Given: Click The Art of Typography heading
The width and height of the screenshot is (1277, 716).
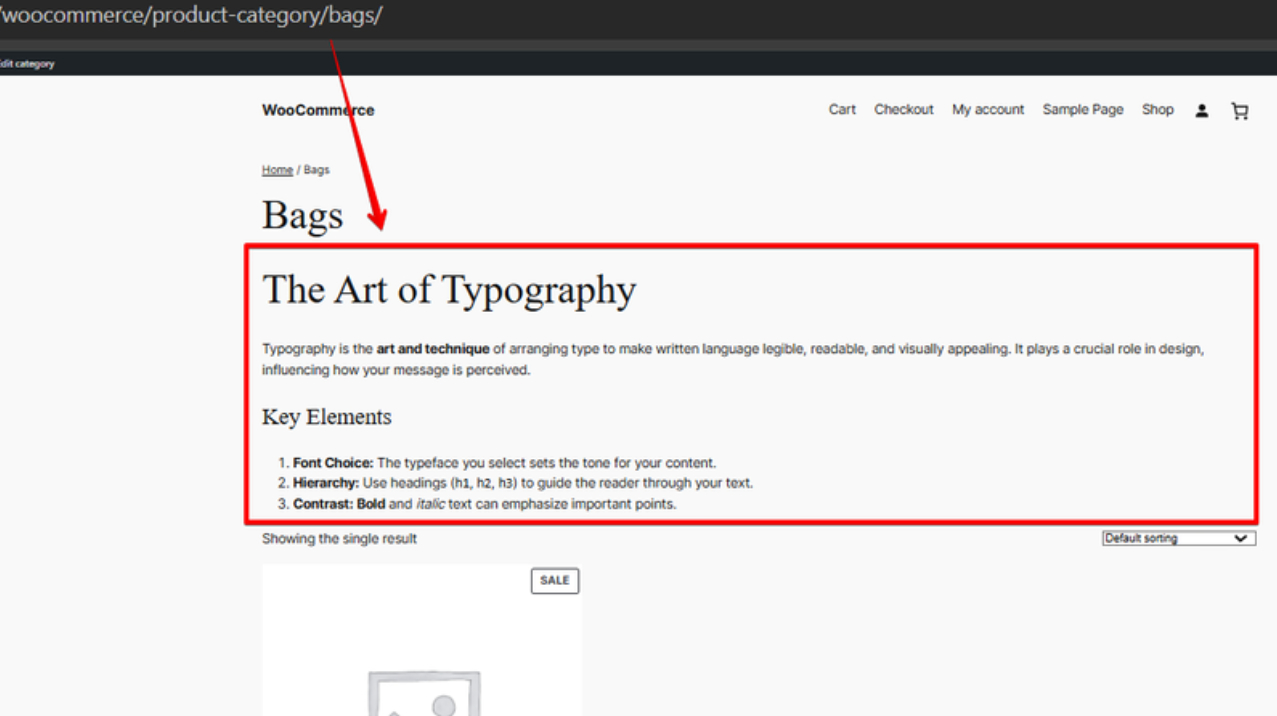Looking at the screenshot, I should pos(449,290).
